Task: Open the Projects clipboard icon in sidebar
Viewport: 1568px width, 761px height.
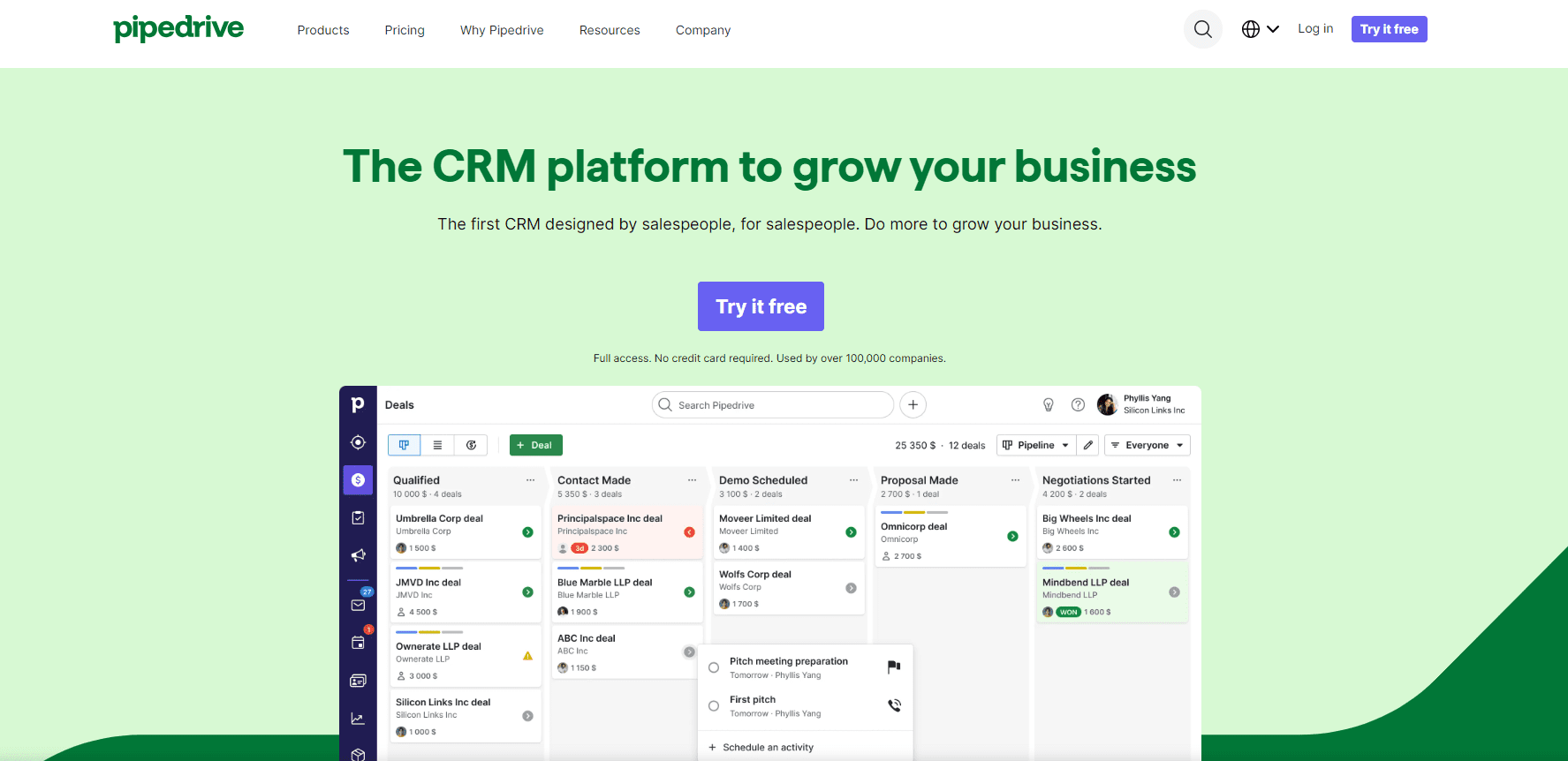Action: [x=358, y=517]
